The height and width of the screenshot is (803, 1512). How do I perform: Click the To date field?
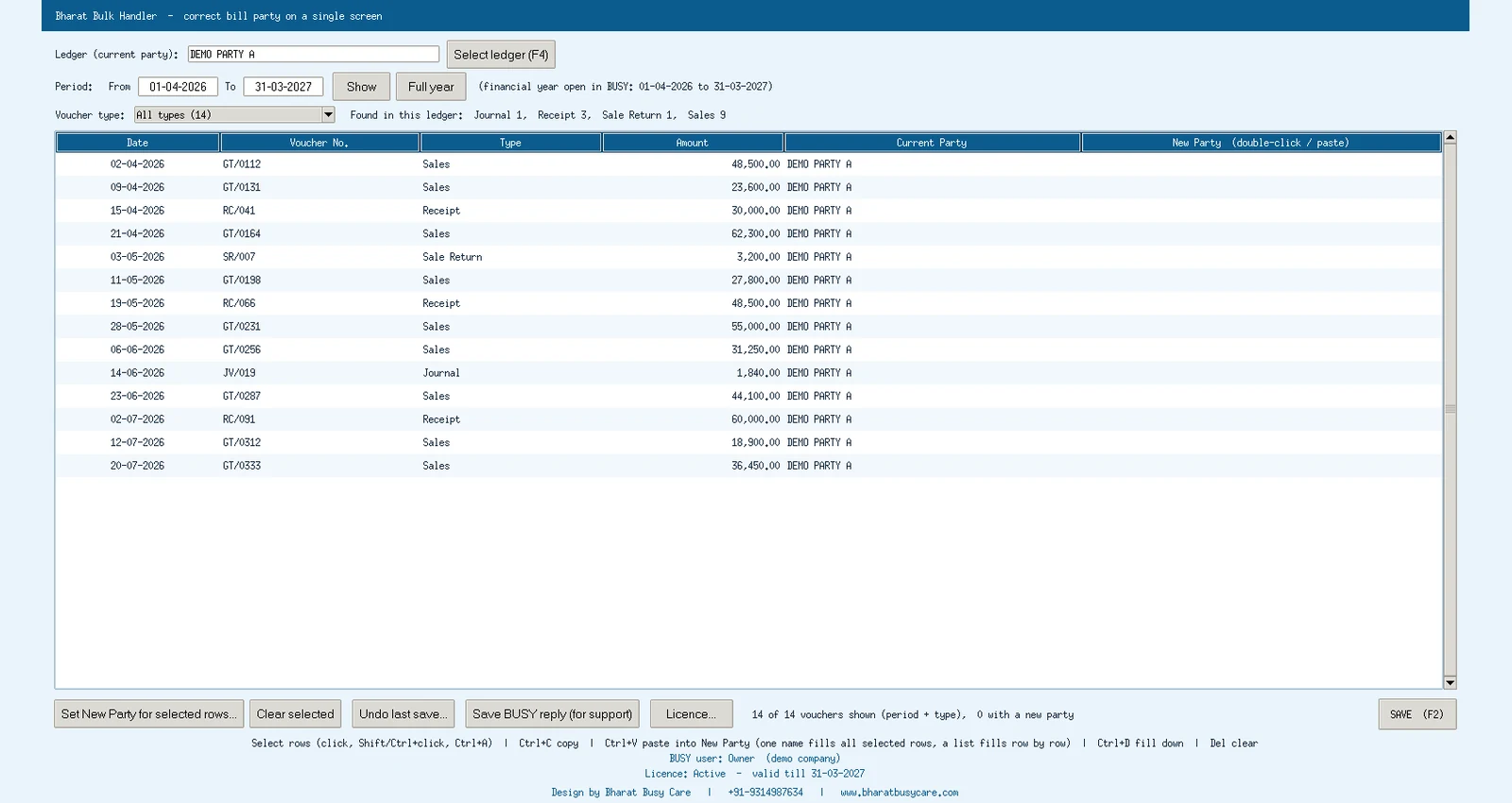pos(283,87)
